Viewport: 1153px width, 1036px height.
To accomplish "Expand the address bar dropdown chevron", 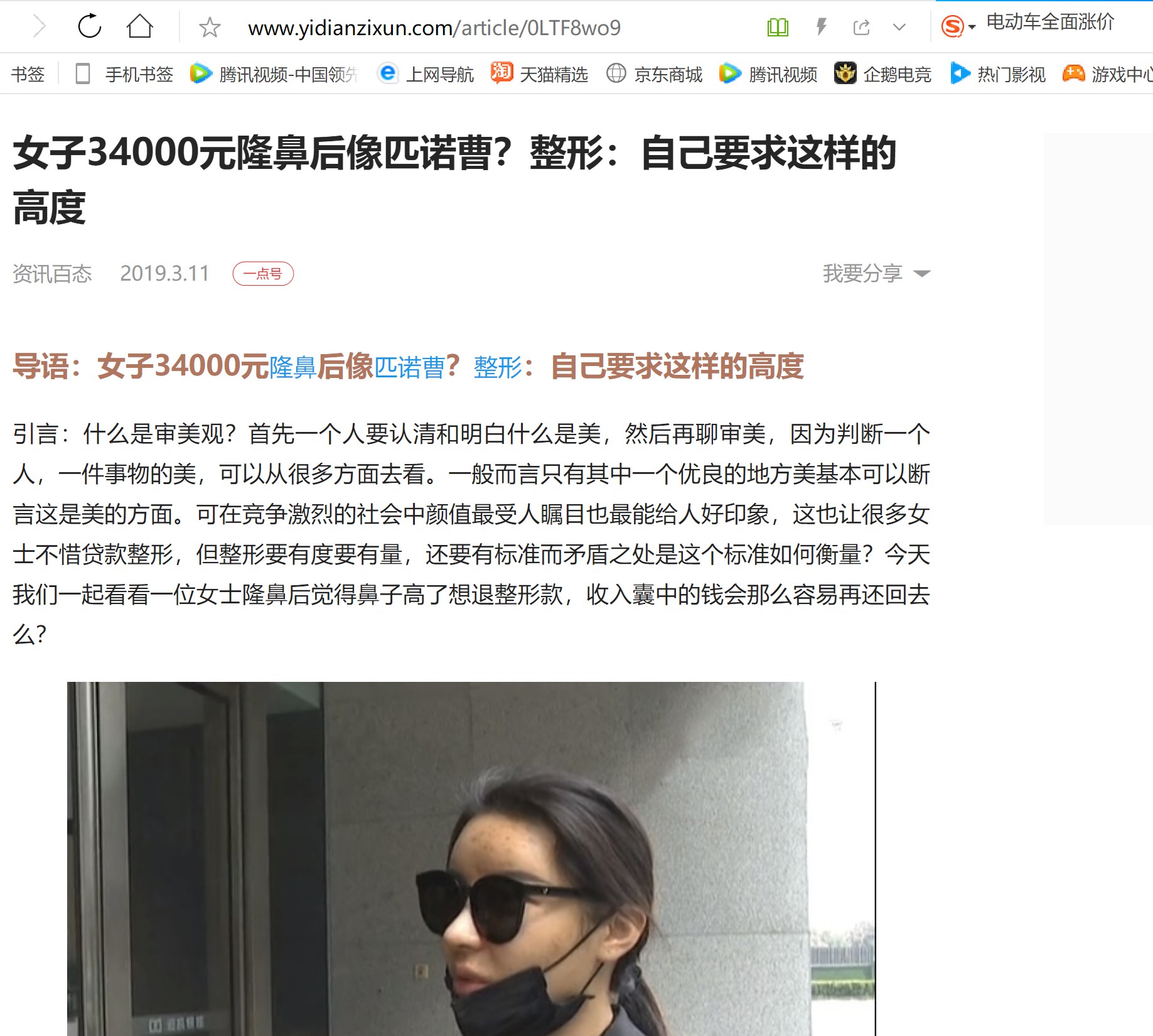I will [x=899, y=27].
